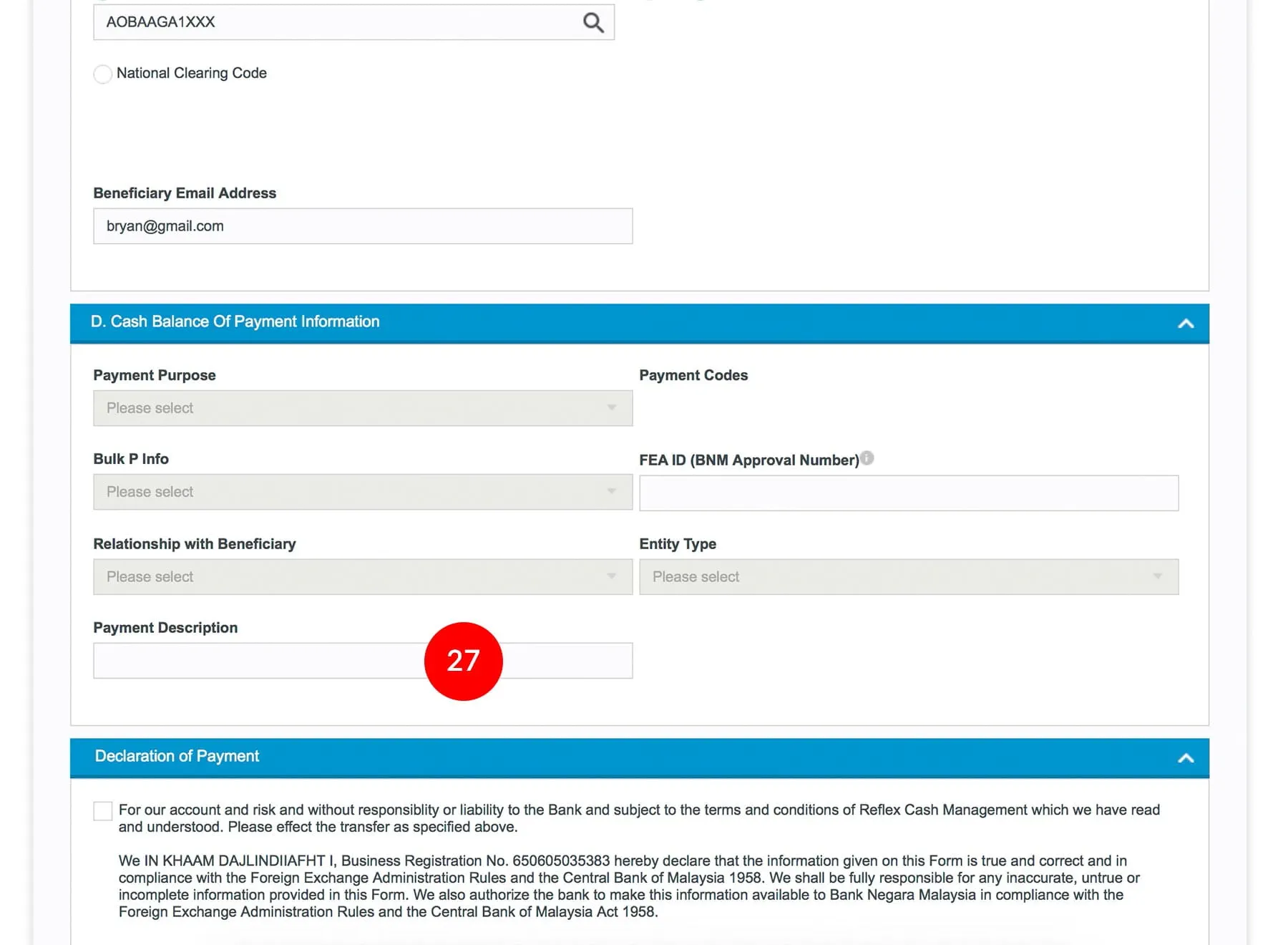Focus the FEA ID (BNM Approval Number) field

[908, 493]
